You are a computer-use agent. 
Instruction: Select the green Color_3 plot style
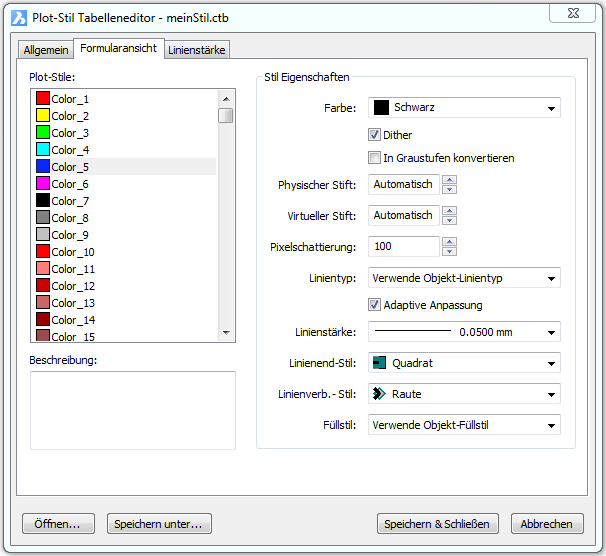[70, 133]
